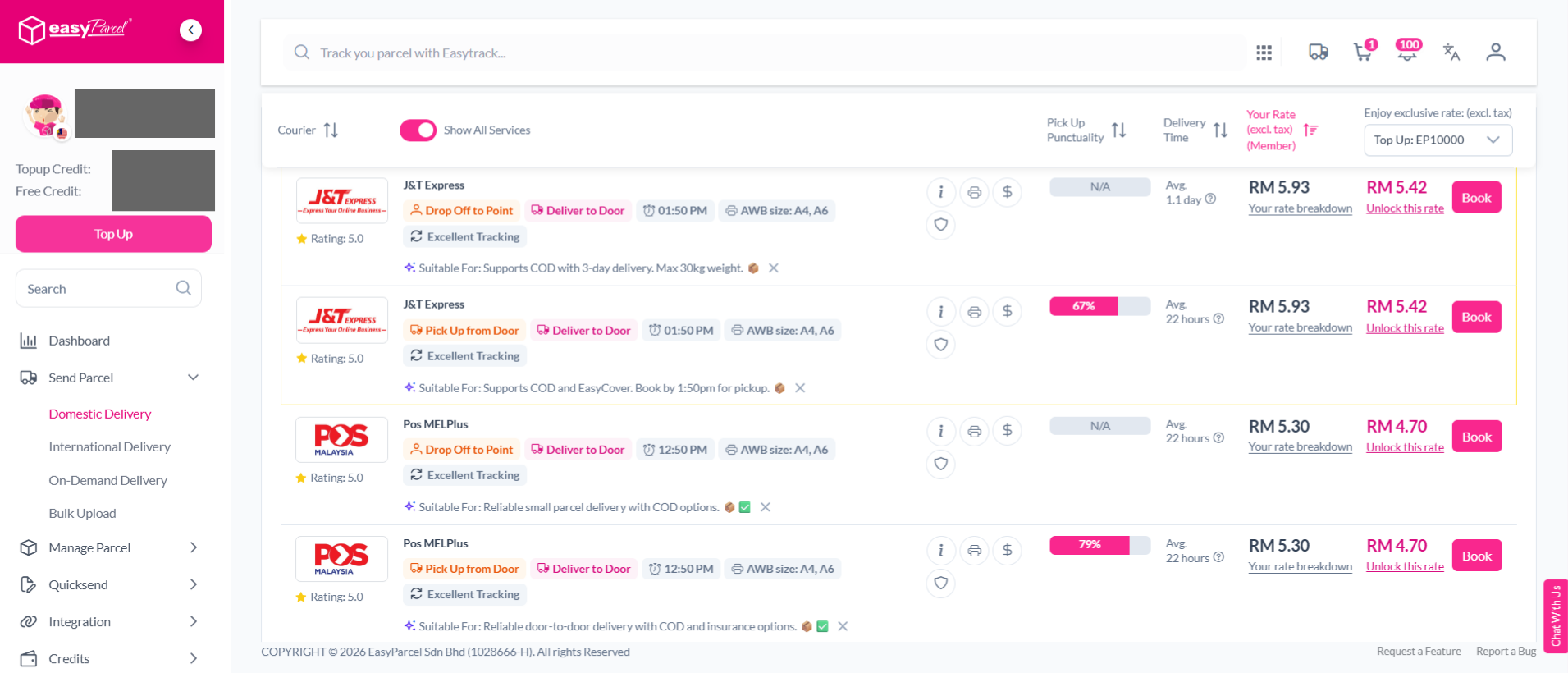
Task: Open Bulk Upload
Action: (83, 513)
